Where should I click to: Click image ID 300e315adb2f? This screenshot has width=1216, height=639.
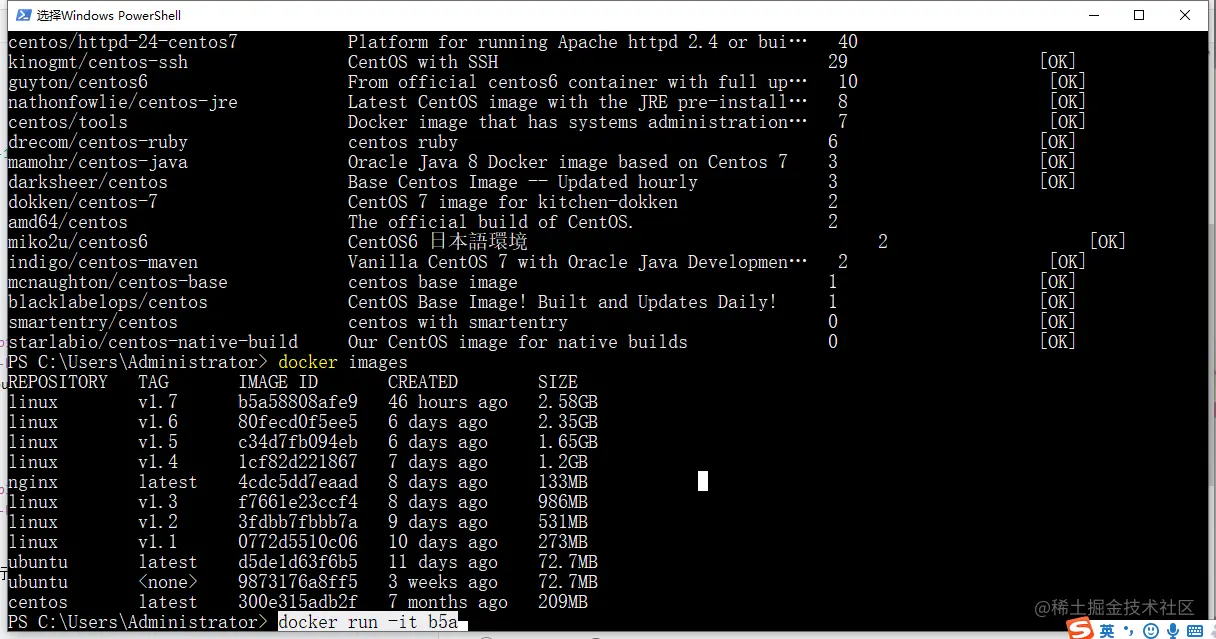point(298,602)
